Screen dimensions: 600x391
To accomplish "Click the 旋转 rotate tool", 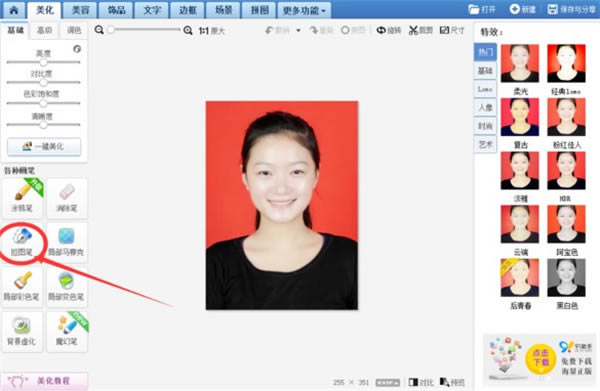I will [388, 30].
